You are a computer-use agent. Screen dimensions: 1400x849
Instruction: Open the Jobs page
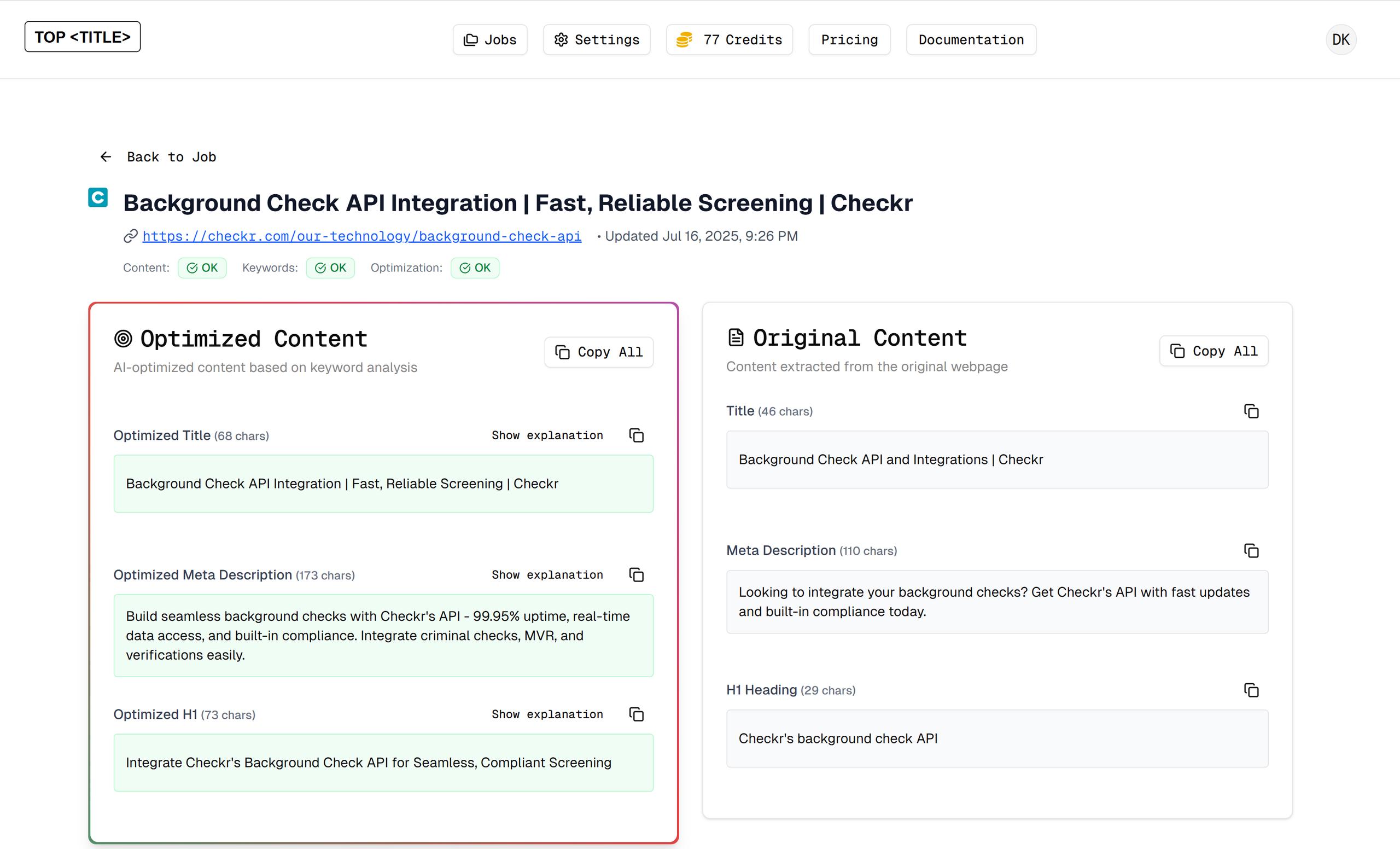pos(490,40)
